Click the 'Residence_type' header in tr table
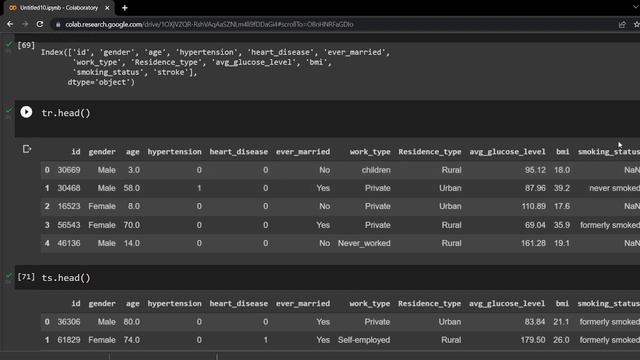This screenshot has width=640, height=360. [x=430, y=152]
